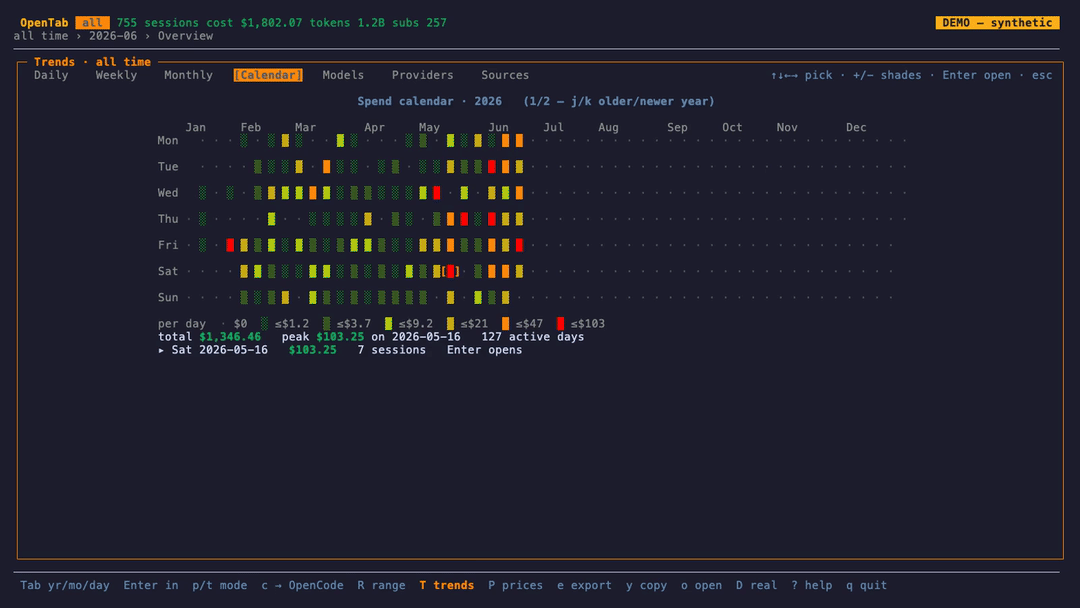The width and height of the screenshot is (1080, 608).
Task: Click the 'y copy' footer shortcut
Action: [647, 585]
